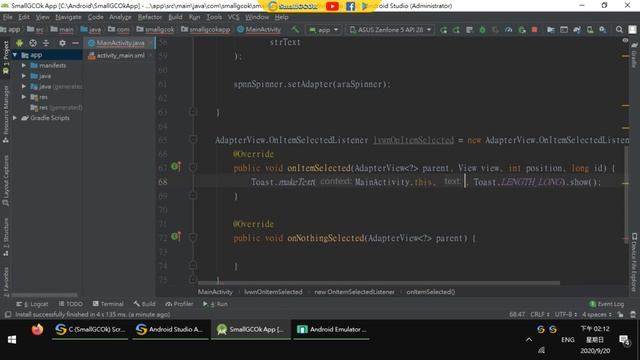Click the editor vertical scrollbar thumb
This screenshot has width=640, height=360.
[626, 195]
